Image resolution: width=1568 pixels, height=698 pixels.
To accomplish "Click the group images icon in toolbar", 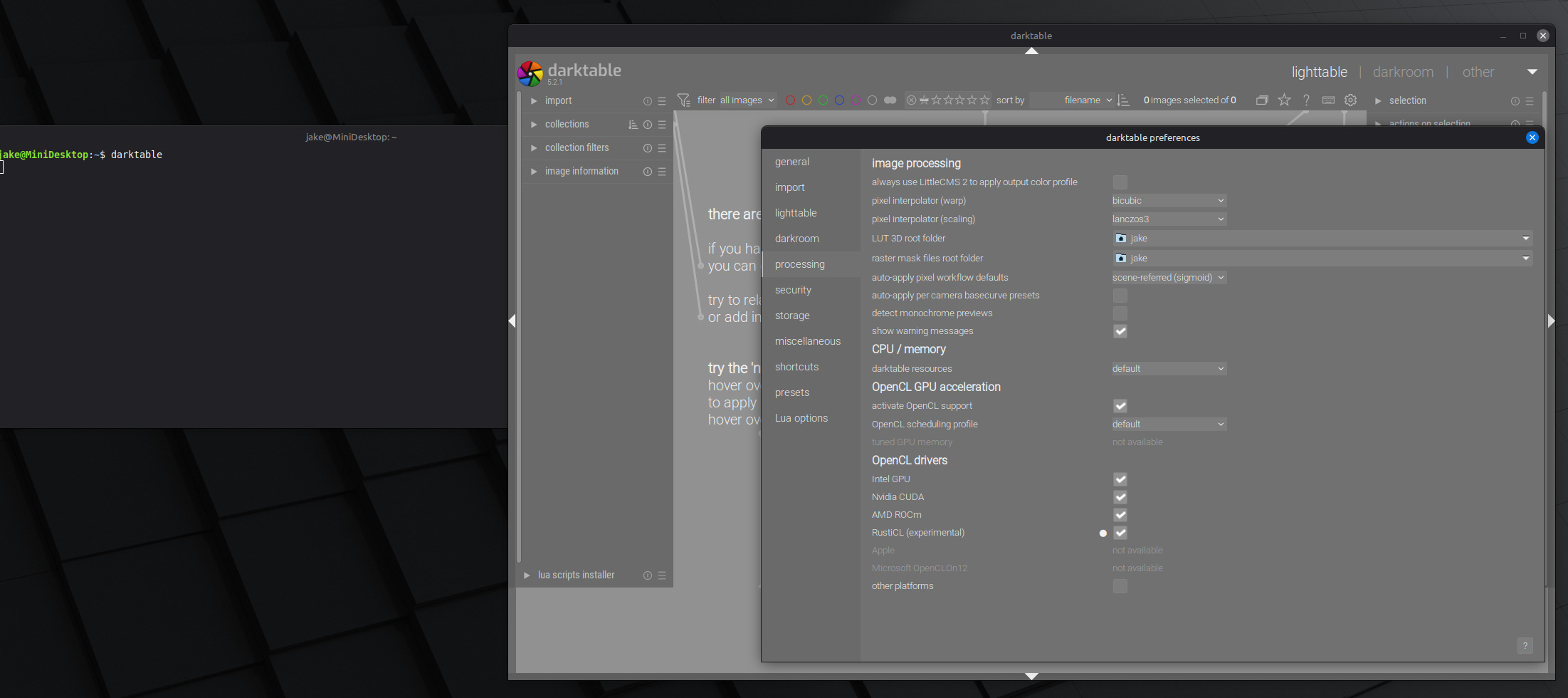I will click(x=1262, y=100).
